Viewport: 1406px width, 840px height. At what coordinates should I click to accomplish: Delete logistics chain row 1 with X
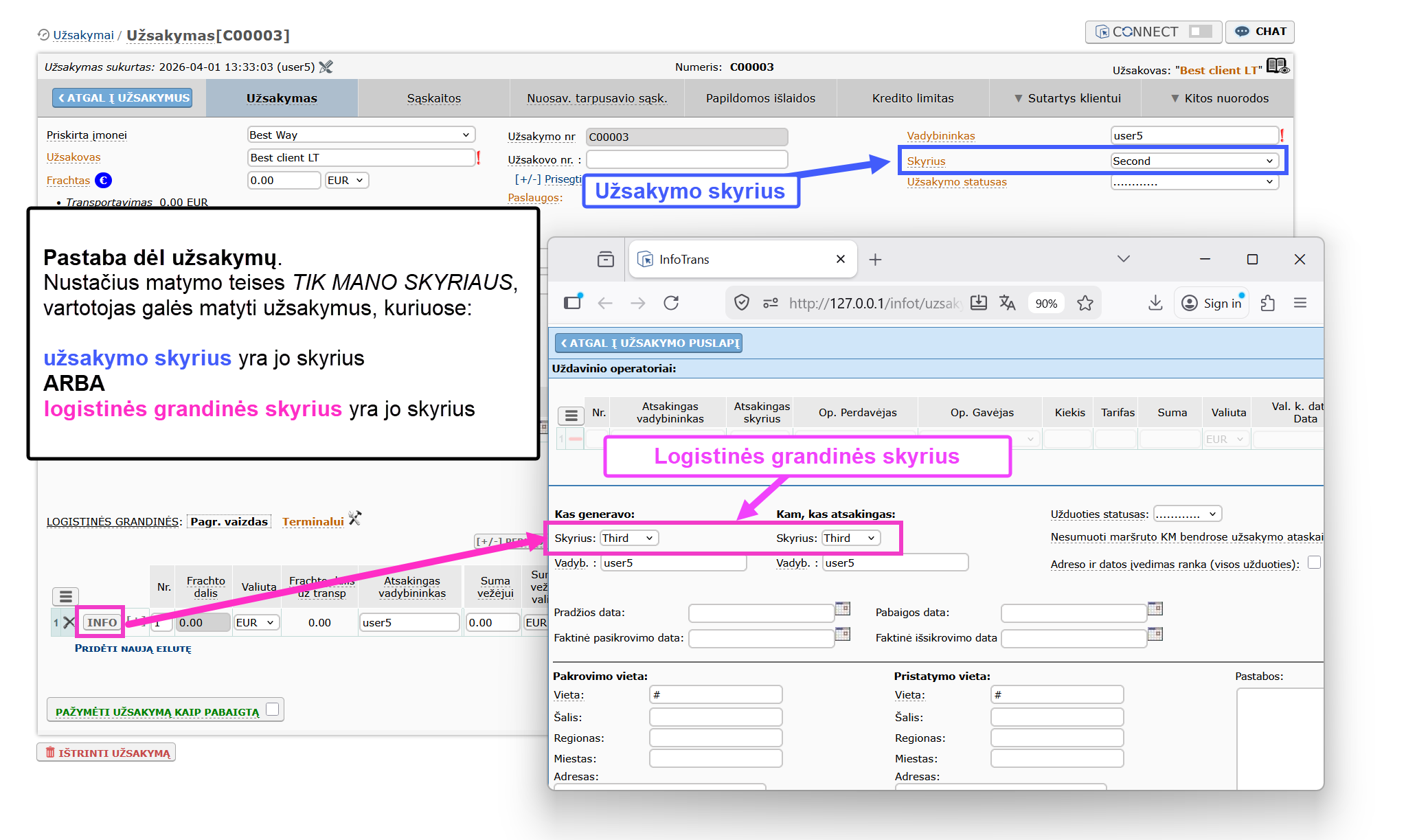click(x=69, y=622)
